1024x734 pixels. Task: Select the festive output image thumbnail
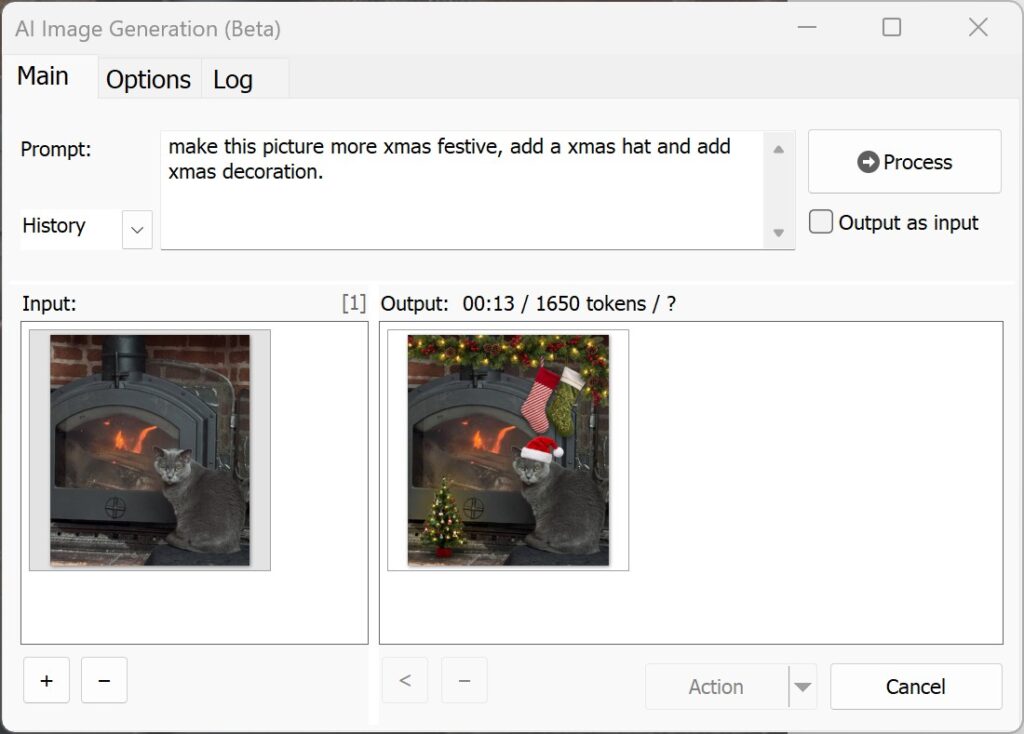[x=508, y=450]
